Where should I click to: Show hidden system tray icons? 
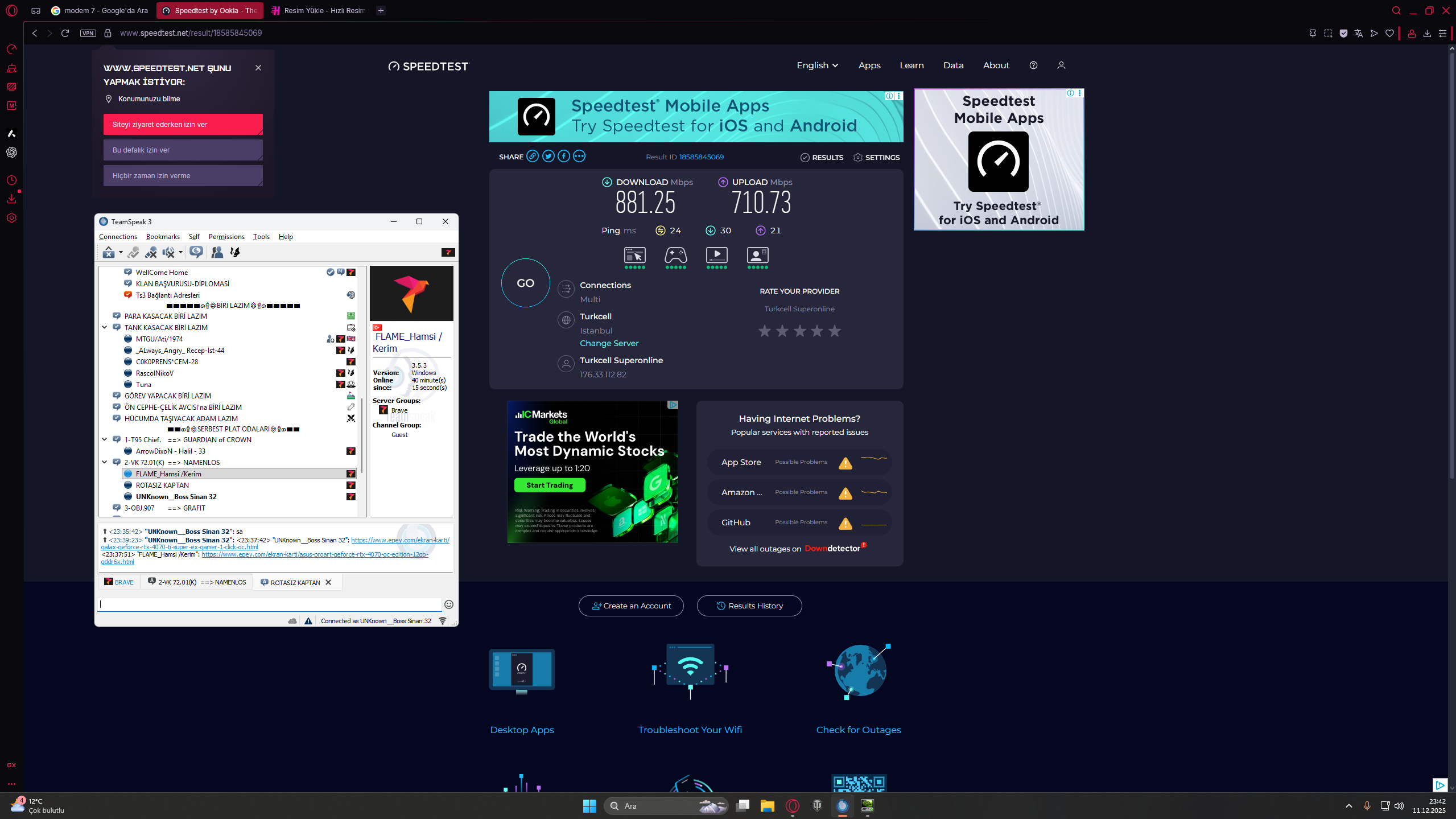coord(1349,805)
